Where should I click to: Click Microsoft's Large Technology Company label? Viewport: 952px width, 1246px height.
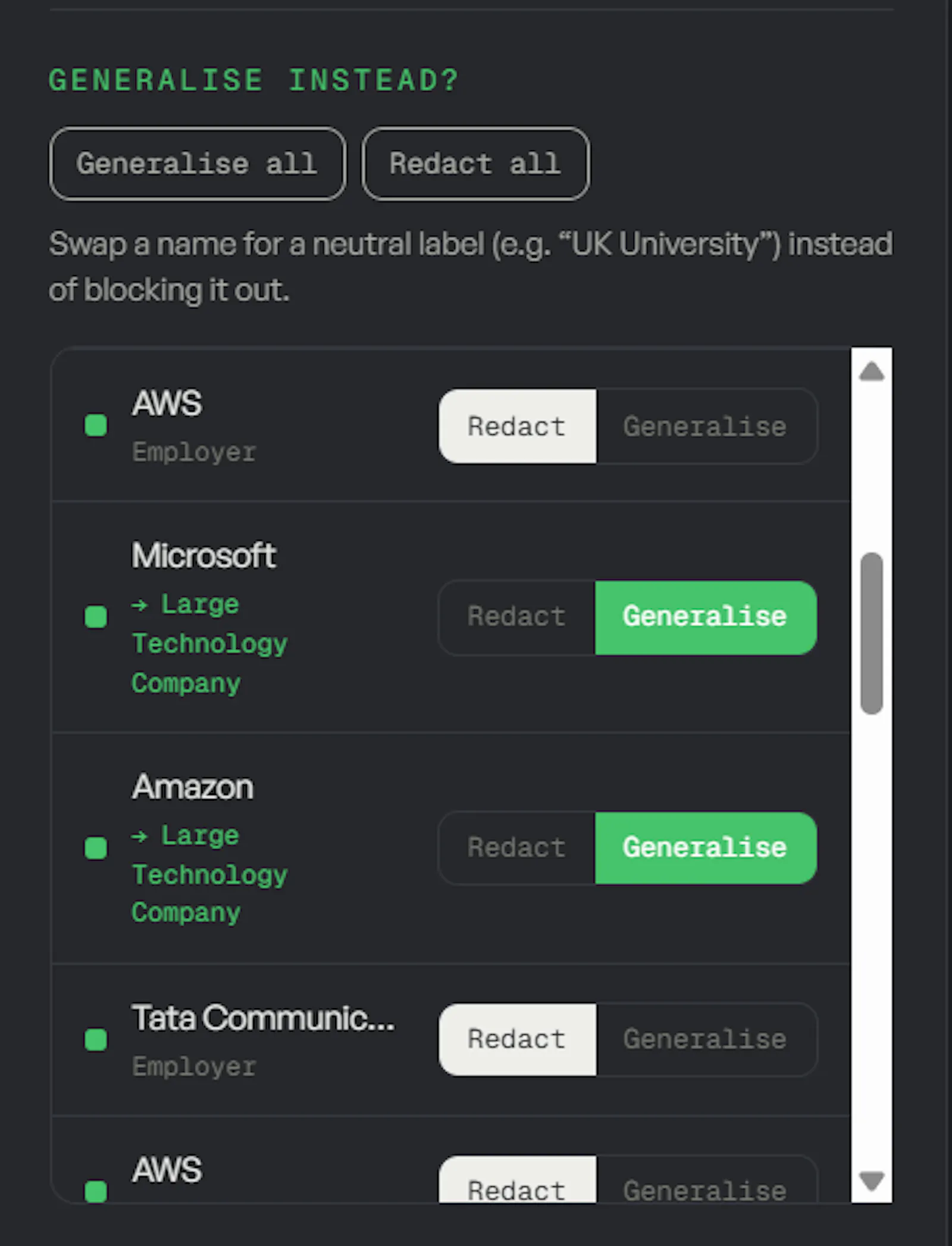209,644
